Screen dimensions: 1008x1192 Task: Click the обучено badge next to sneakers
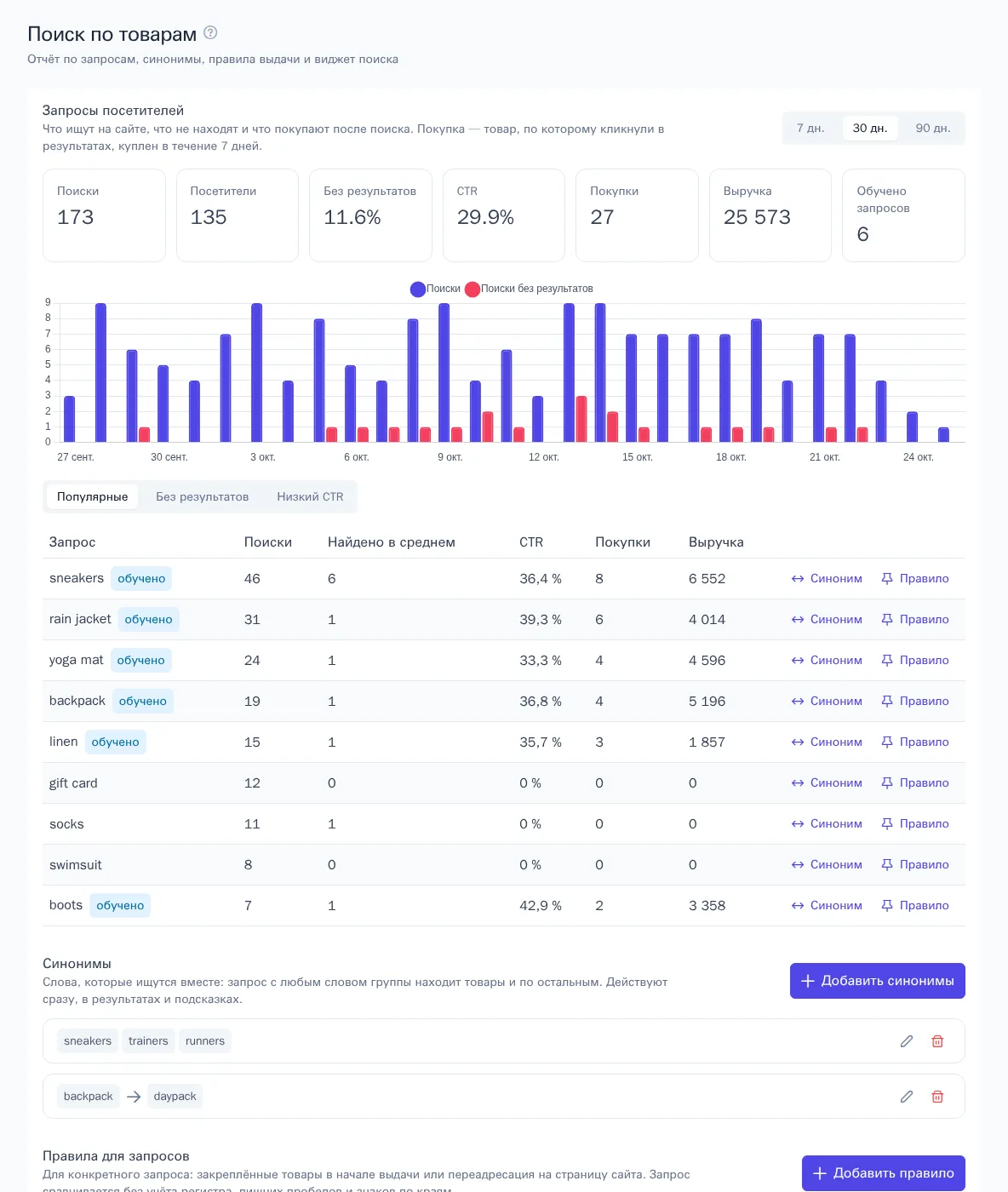141,579
